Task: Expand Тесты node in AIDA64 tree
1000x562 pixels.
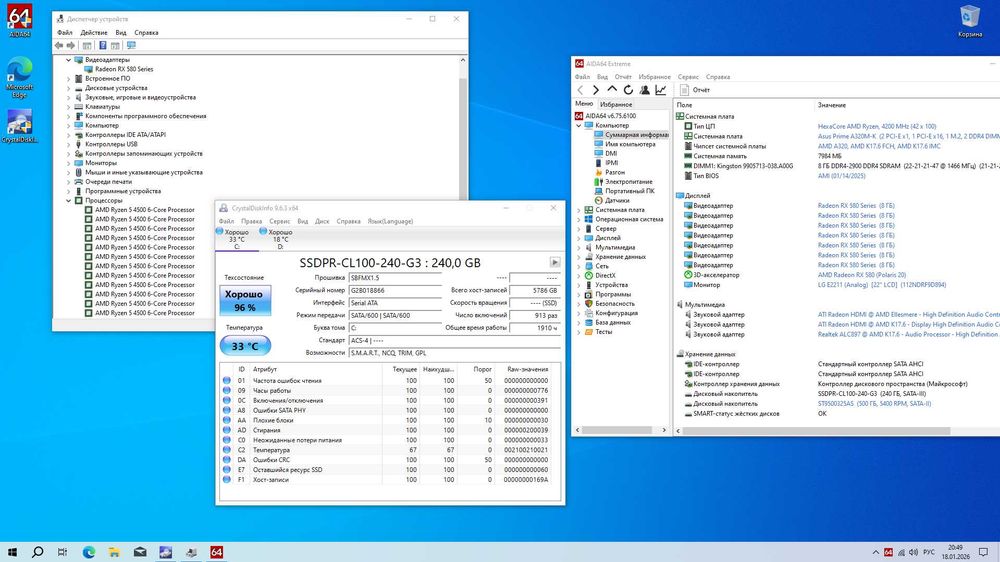Action: [579, 332]
